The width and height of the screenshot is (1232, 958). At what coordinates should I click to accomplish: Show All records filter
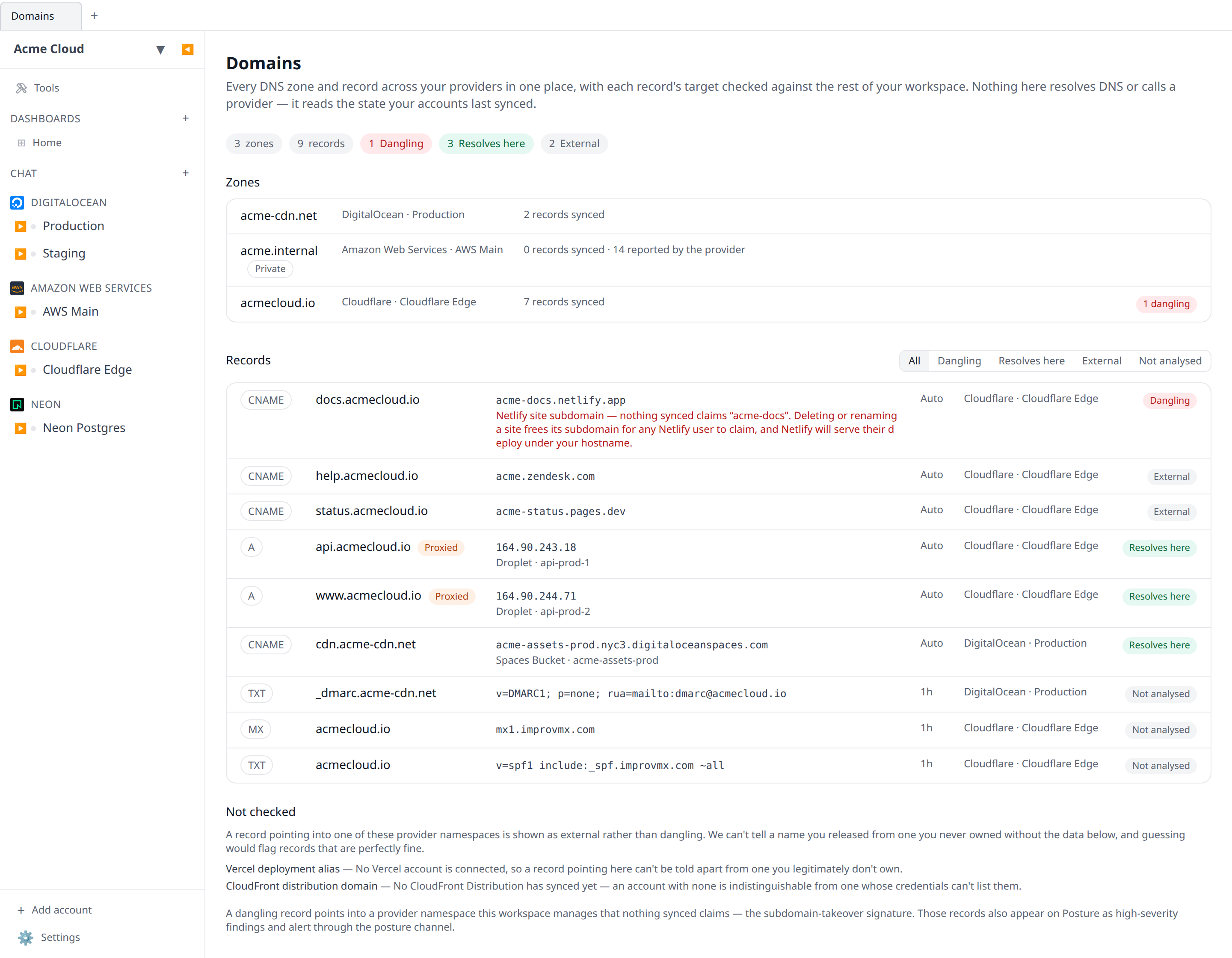[x=915, y=361]
